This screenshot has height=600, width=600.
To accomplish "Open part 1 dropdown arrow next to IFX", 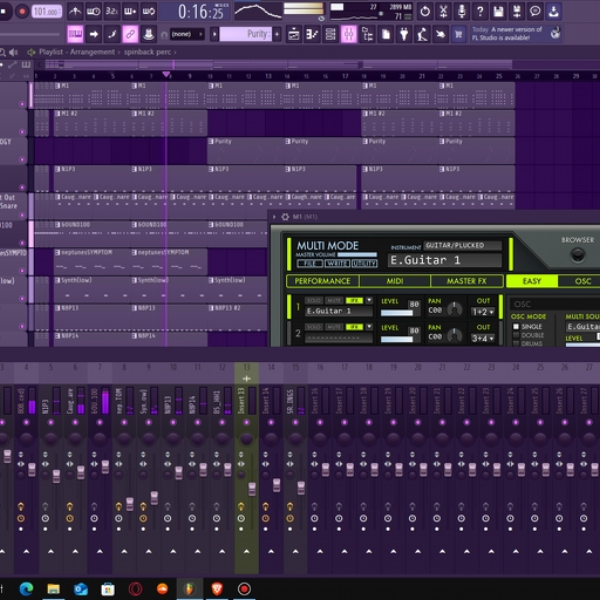I will pos(369,300).
